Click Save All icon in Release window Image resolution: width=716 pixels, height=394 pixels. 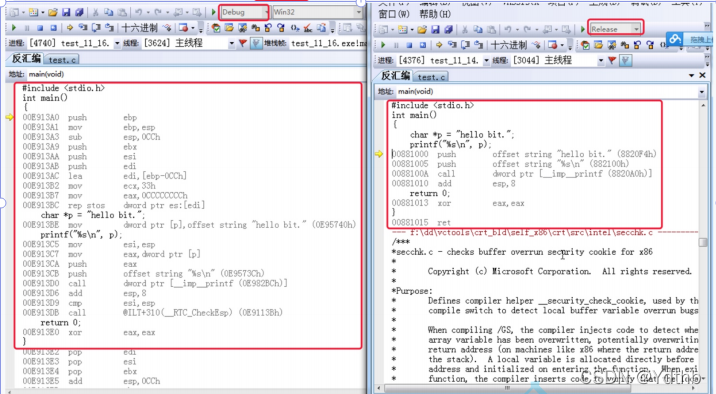(448, 30)
